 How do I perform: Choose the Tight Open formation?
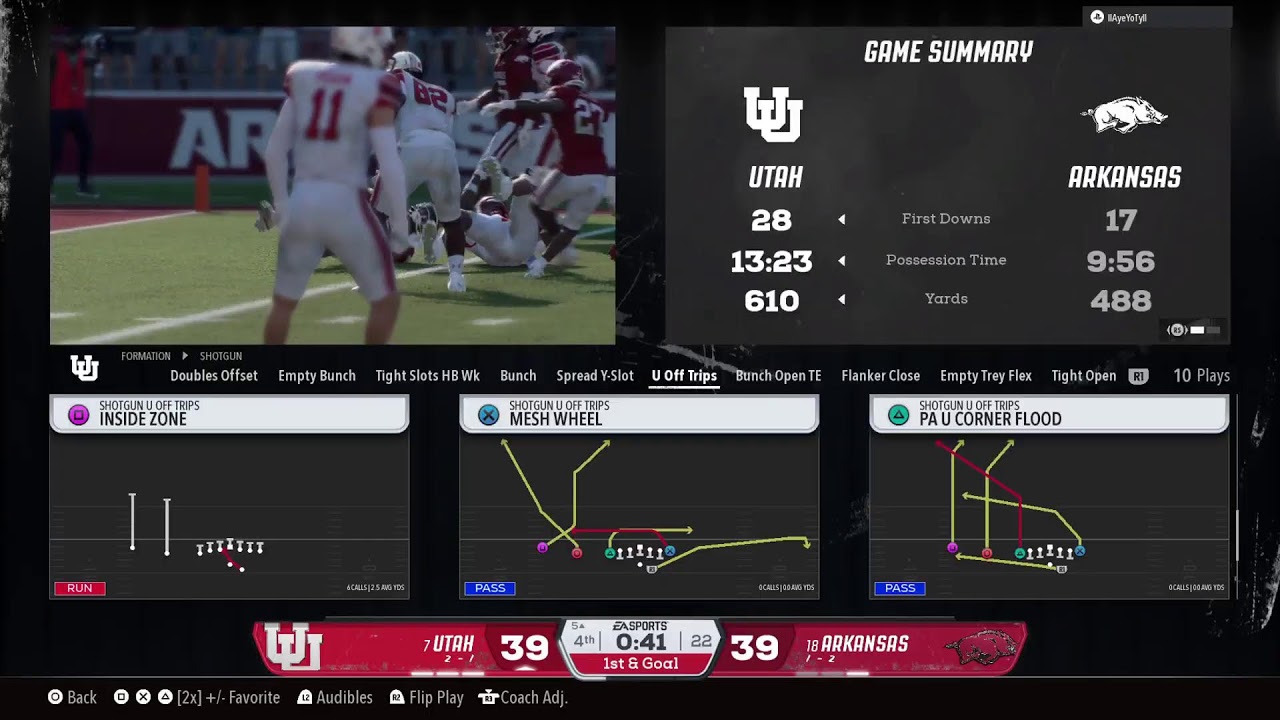[x=1083, y=376]
